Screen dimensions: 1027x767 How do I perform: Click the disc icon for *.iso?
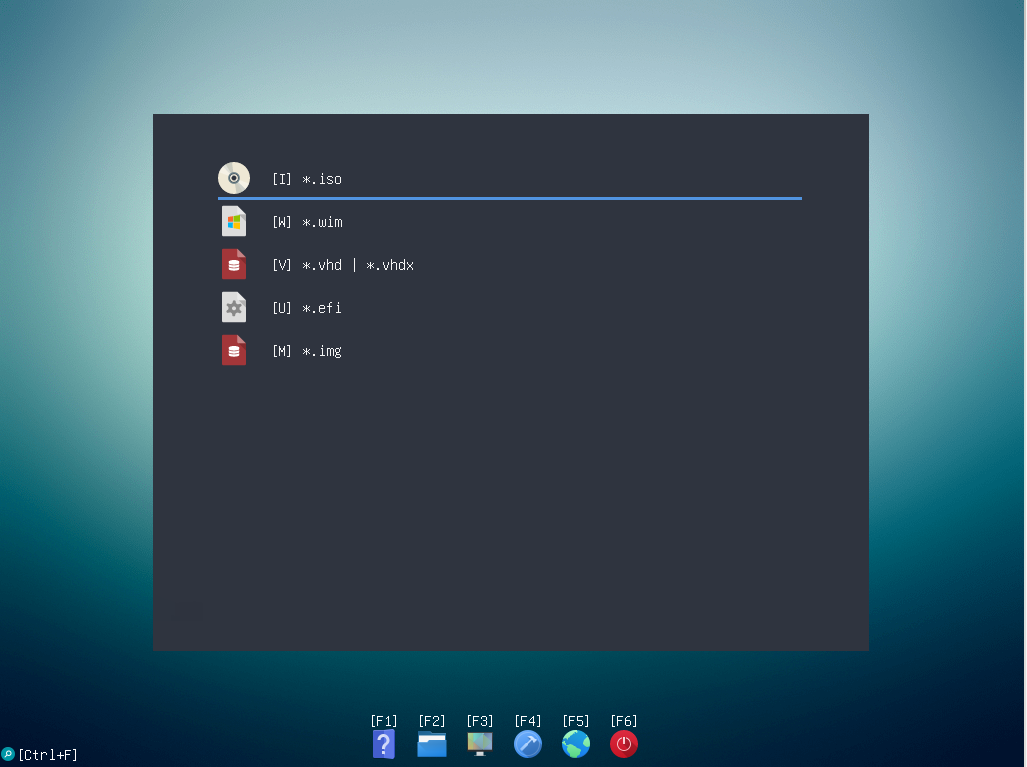point(234,178)
